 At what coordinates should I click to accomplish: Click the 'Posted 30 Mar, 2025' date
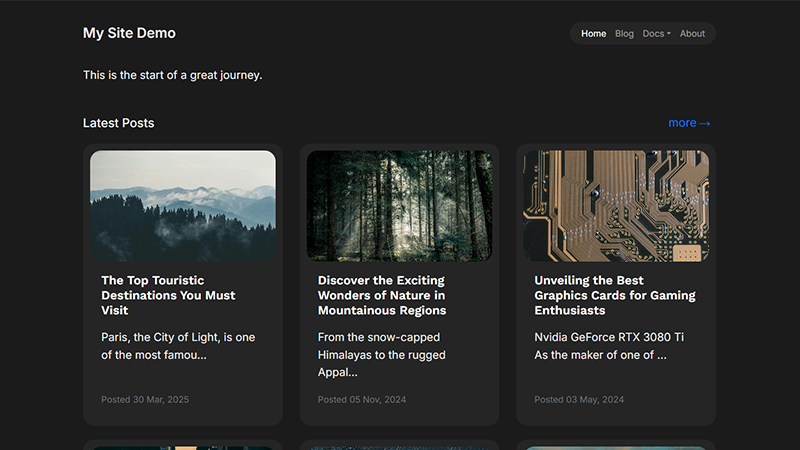(x=145, y=399)
